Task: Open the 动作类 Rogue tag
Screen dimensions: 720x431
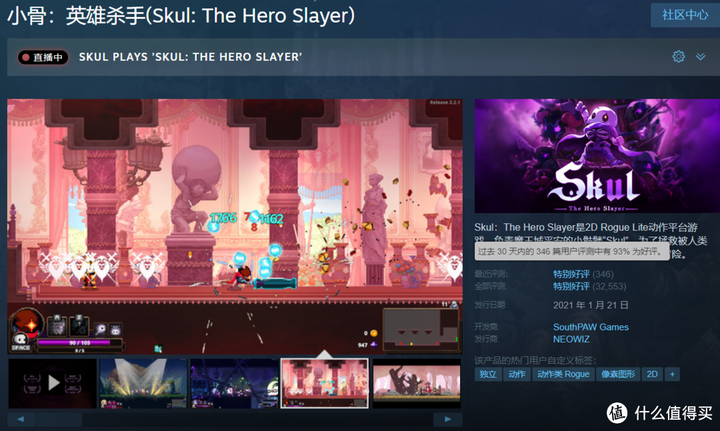Action: pos(563,374)
